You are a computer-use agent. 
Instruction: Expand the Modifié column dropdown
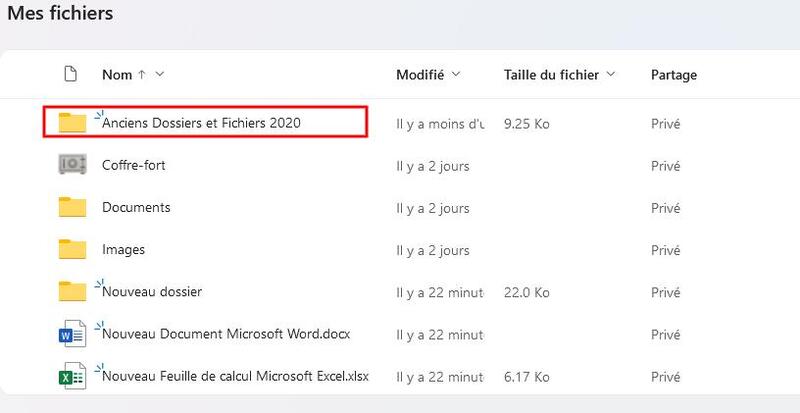[x=456, y=74]
